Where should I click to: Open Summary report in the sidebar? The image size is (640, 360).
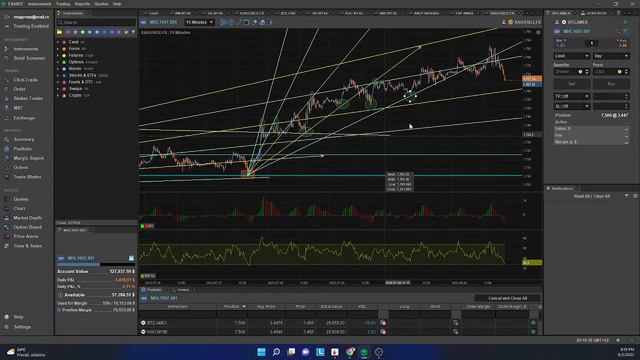click(24, 140)
